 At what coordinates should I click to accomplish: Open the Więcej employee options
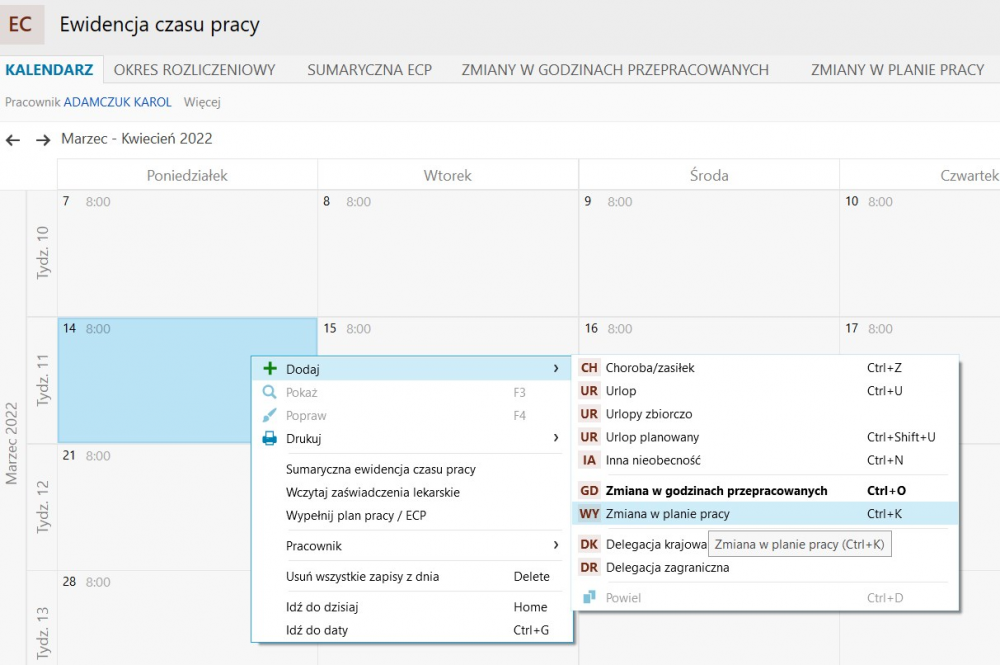(x=202, y=102)
